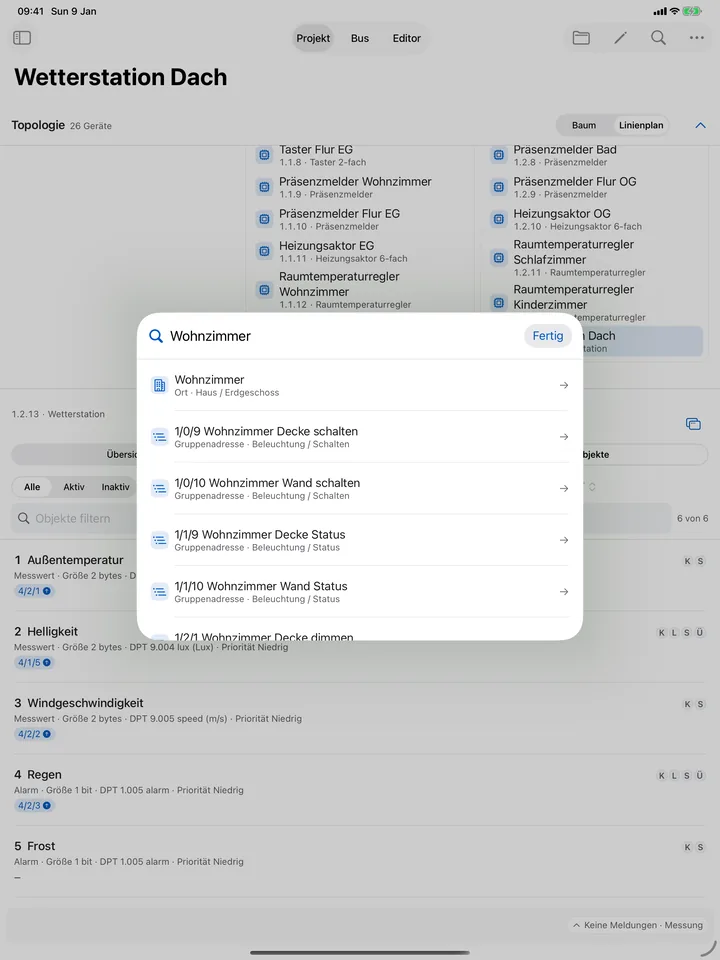Click the search field containing Wohnzimmer
This screenshot has height=960, width=720.
343,336
